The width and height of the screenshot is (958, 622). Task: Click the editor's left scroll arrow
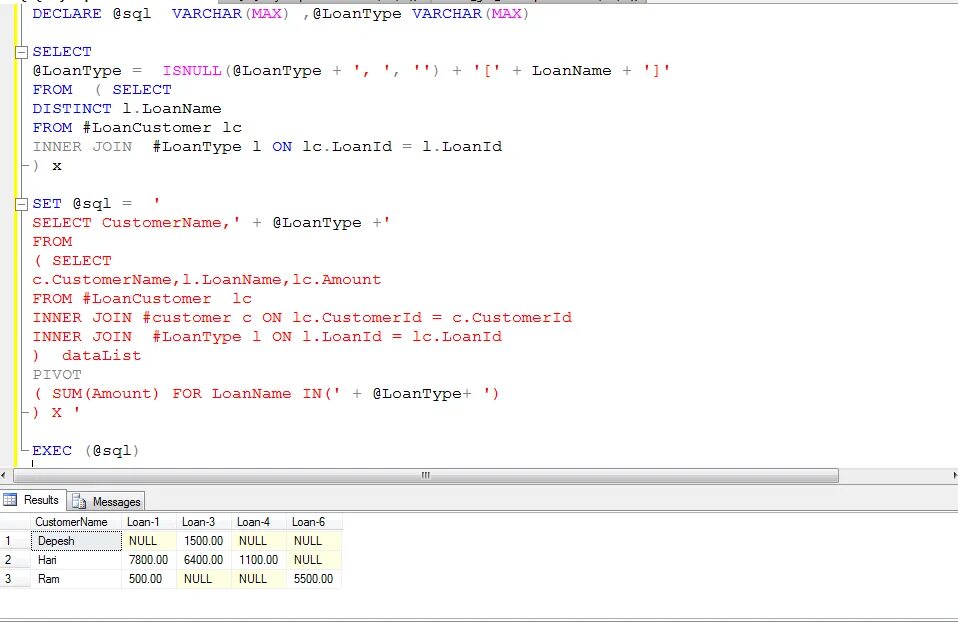coord(4,475)
